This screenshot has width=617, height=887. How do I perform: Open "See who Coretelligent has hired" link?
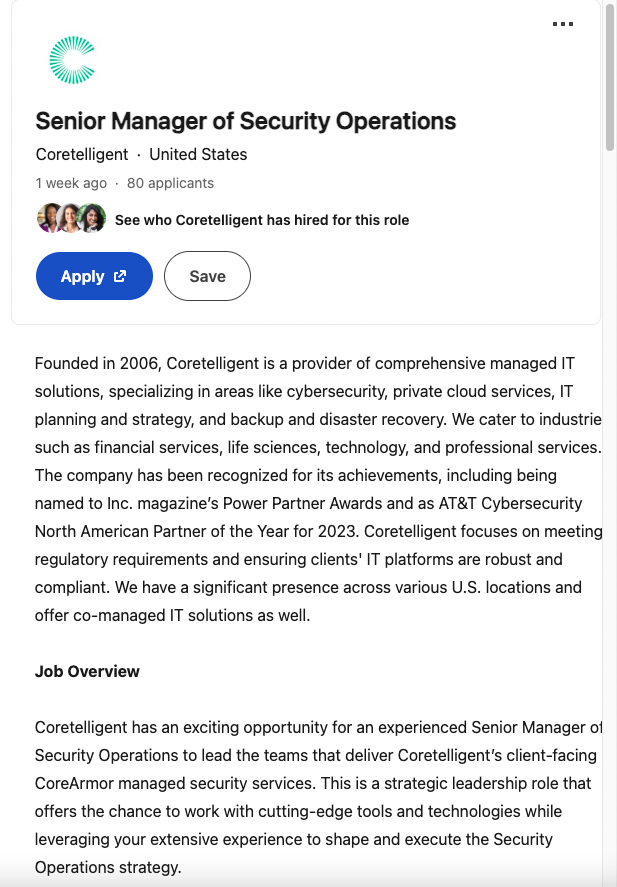[x=262, y=220]
